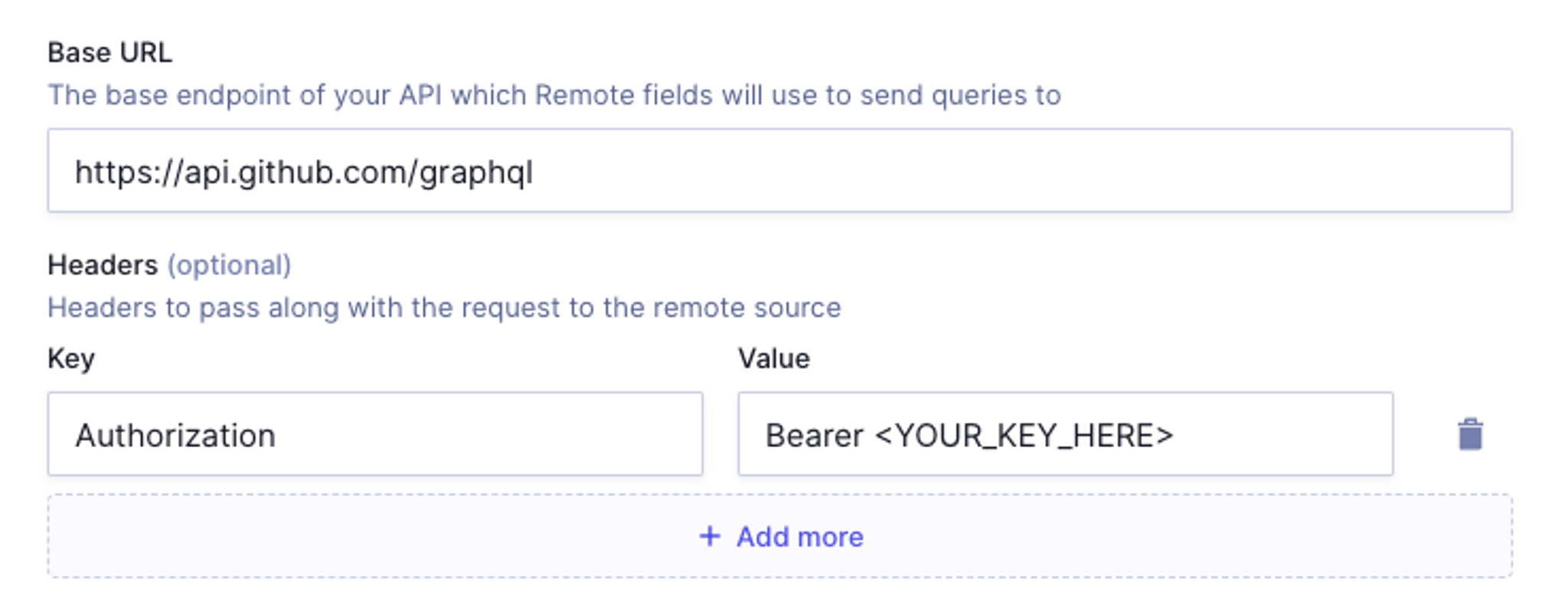The height and width of the screenshot is (608, 1568).
Task: Click the word Bearer in the Value field
Action: click(814, 436)
